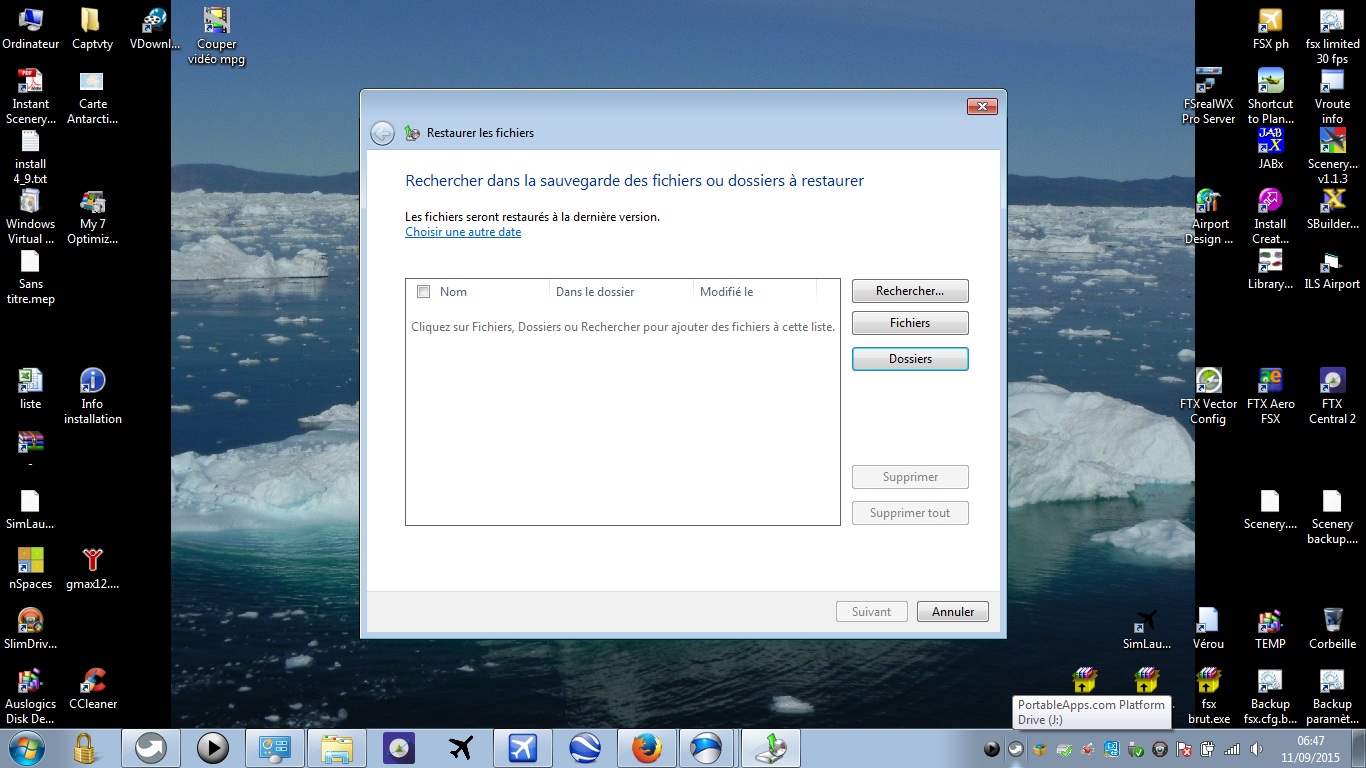Select the Instant Scenery PDF icon

coord(31,96)
